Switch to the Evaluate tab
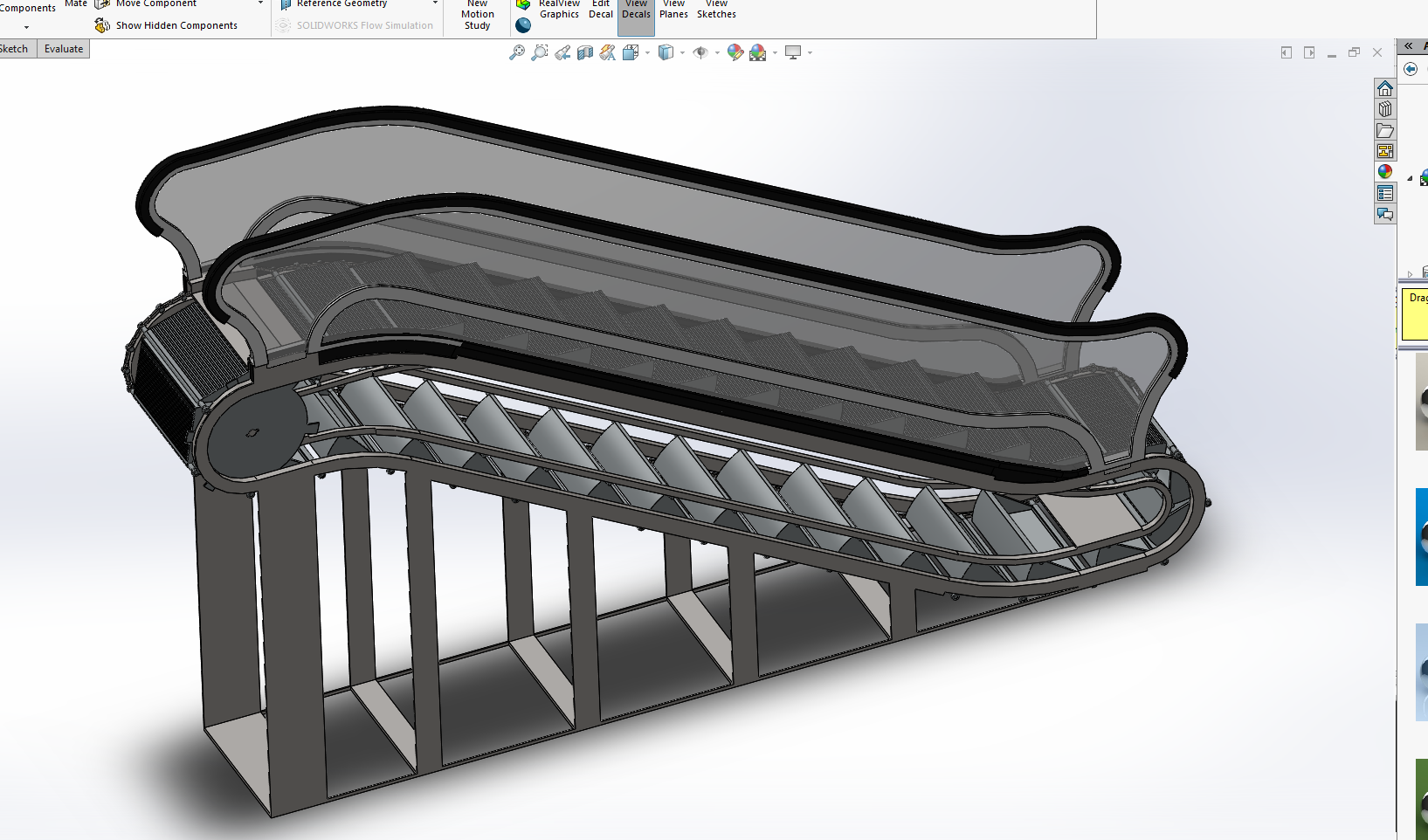The height and width of the screenshot is (840, 1428). (x=64, y=49)
